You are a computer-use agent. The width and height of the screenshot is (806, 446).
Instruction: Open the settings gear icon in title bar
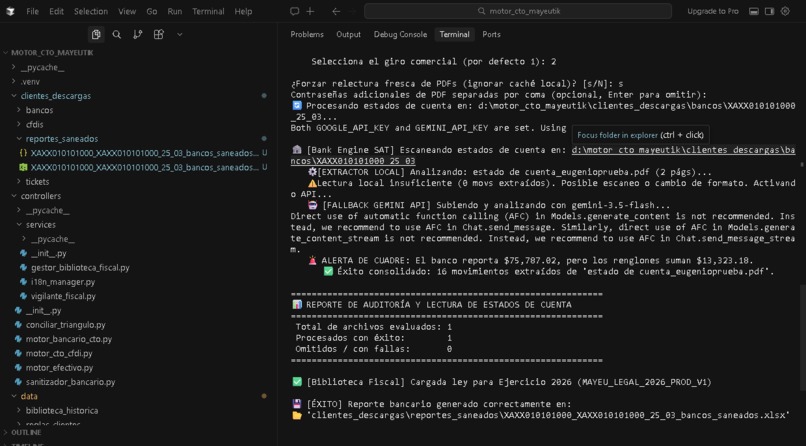click(785, 11)
